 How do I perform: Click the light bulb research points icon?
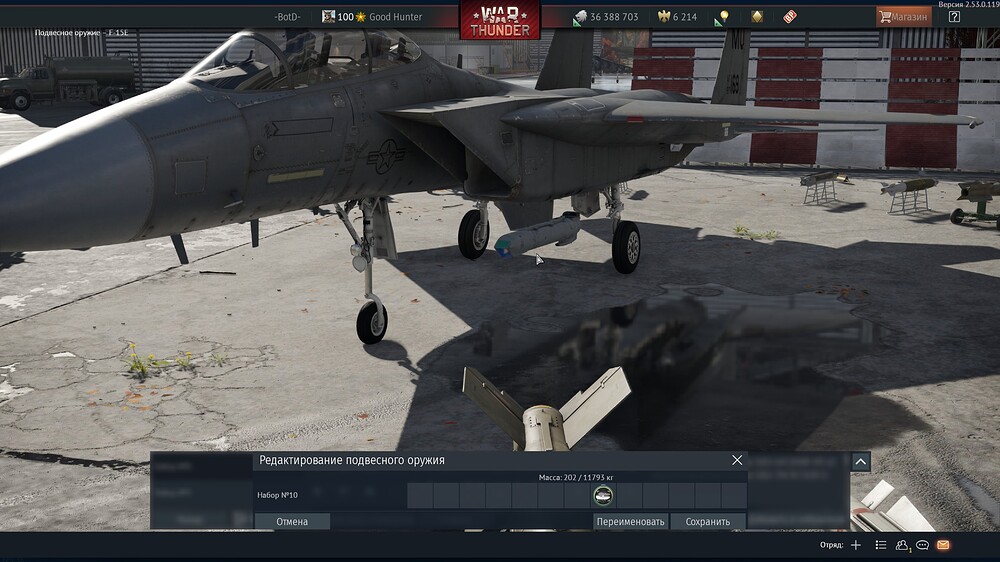point(722,17)
